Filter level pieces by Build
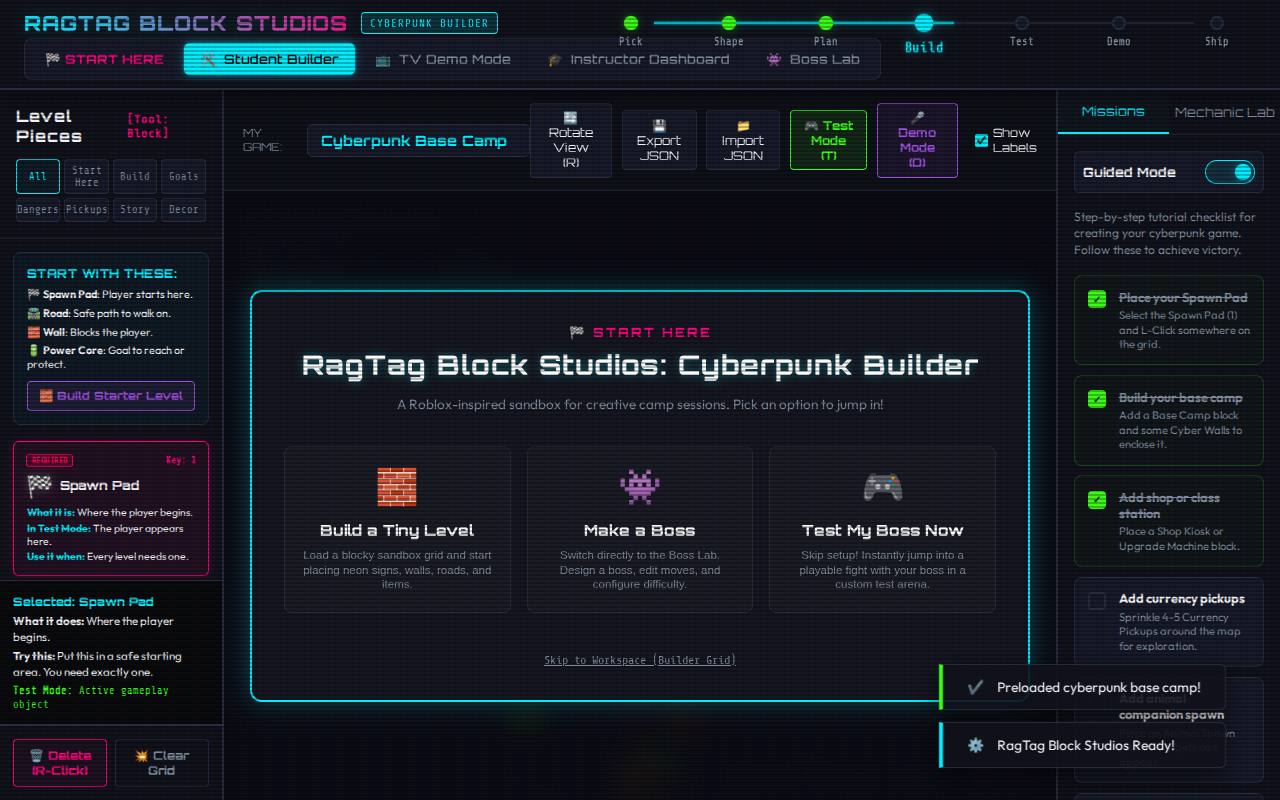The height and width of the screenshot is (800, 1280). point(135,176)
